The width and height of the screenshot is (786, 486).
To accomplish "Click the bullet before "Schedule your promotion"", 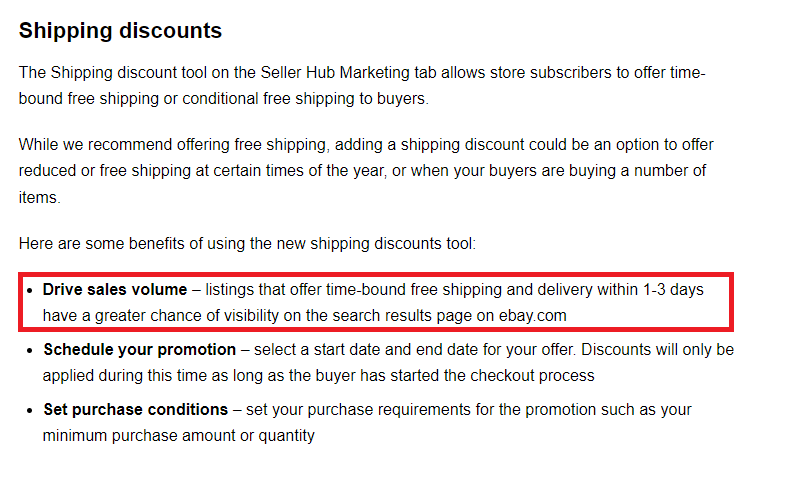I will pos(32,350).
